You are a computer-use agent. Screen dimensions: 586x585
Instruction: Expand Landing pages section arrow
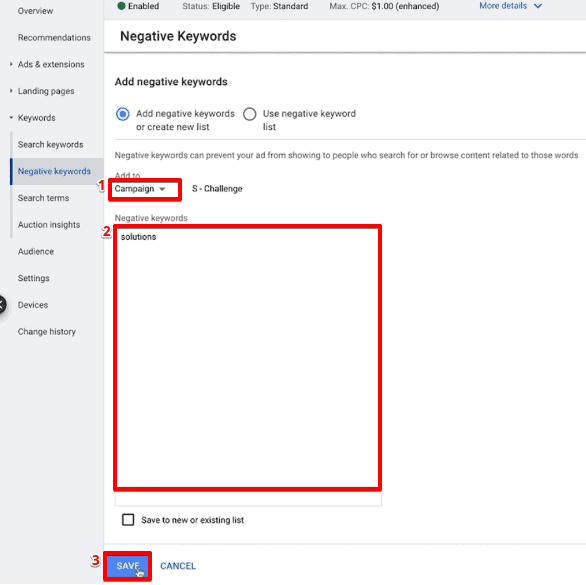point(11,90)
